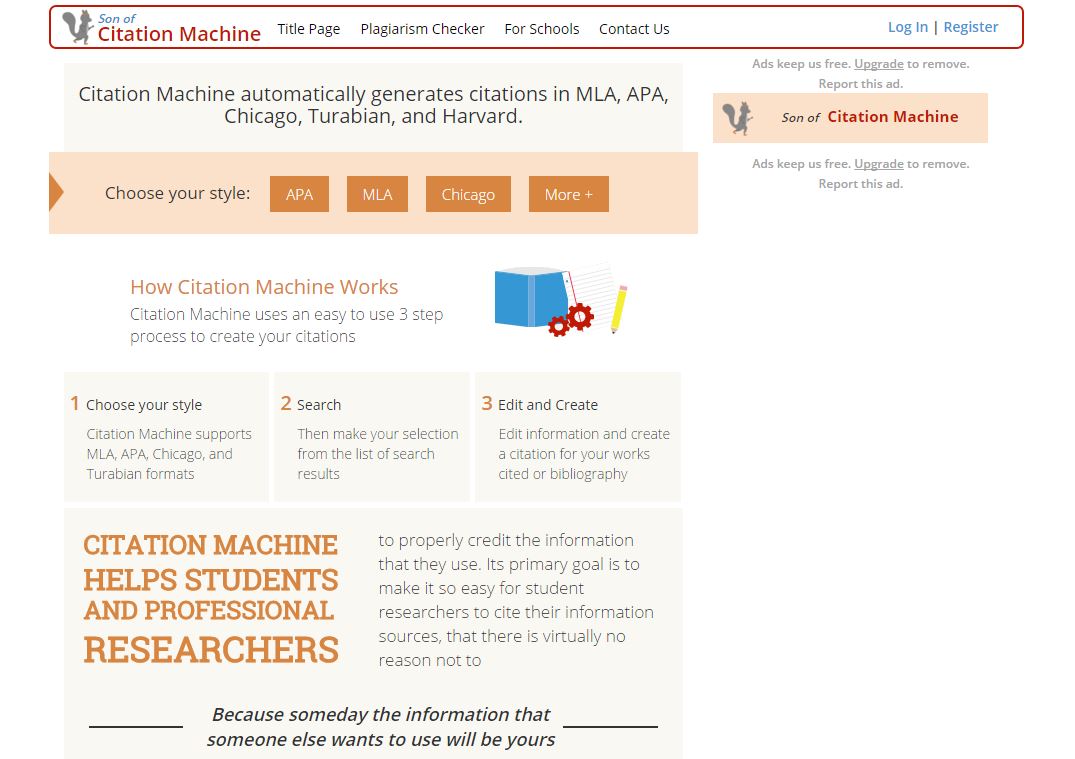1075x759 pixels.
Task: Click the text 'Turabian formats'
Action: 141,474
